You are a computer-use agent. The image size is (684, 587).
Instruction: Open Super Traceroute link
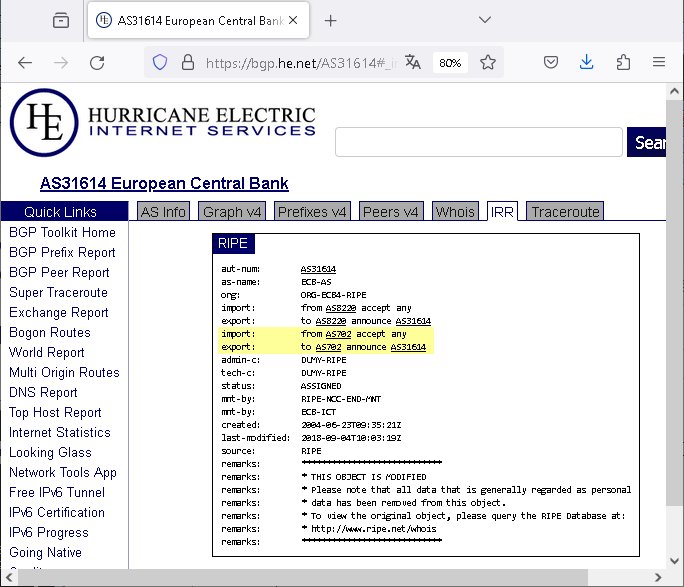[x=58, y=293]
